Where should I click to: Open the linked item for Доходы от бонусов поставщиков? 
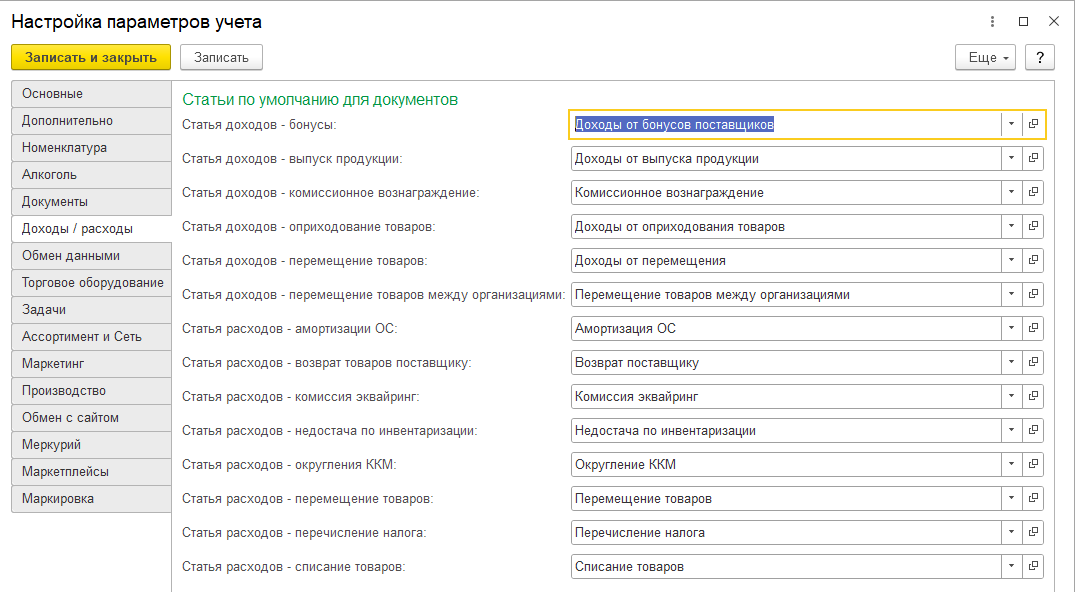1033,124
